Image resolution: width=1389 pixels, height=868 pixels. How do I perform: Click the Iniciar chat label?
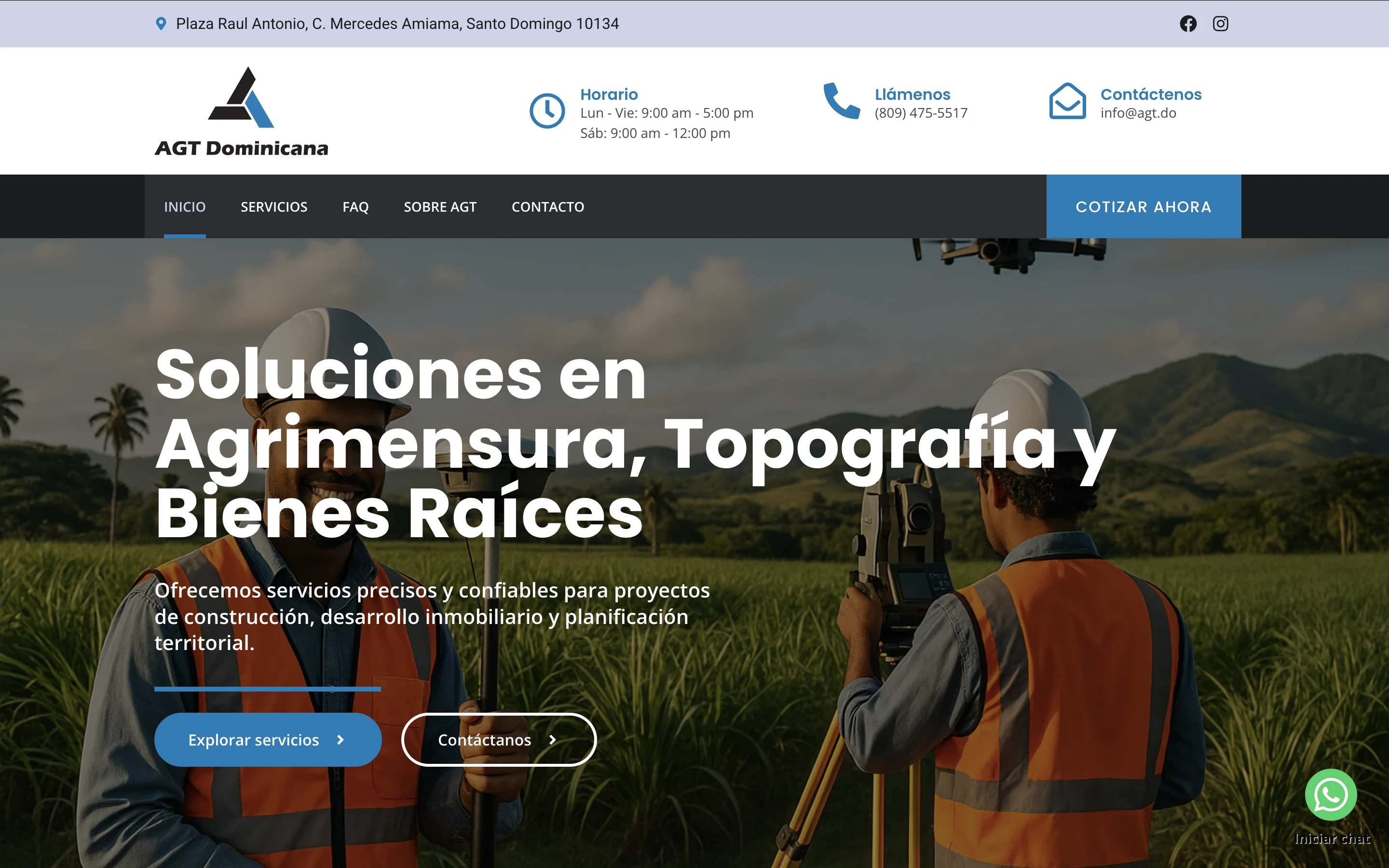click(1332, 839)
